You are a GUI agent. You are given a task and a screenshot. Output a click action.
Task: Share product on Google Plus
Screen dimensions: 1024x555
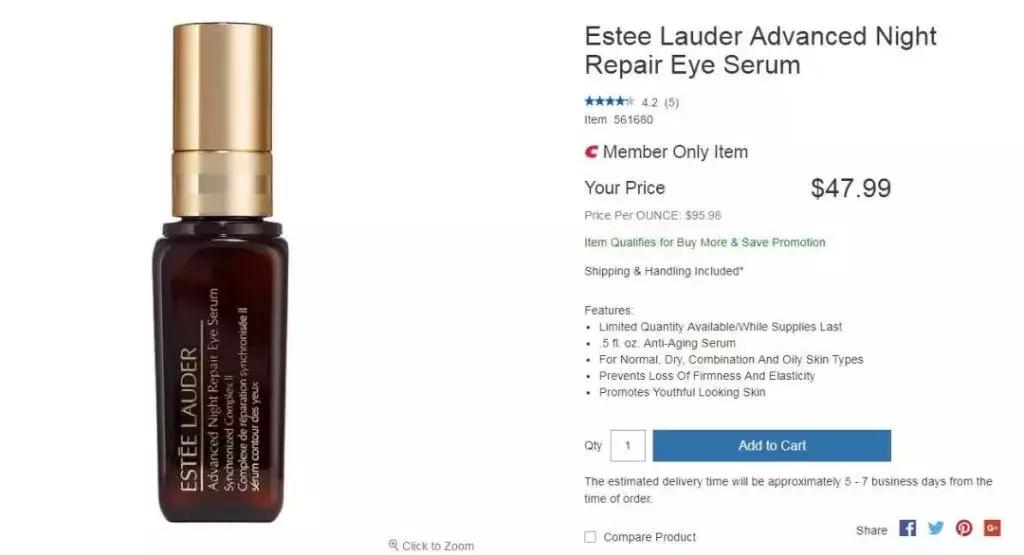992,528
